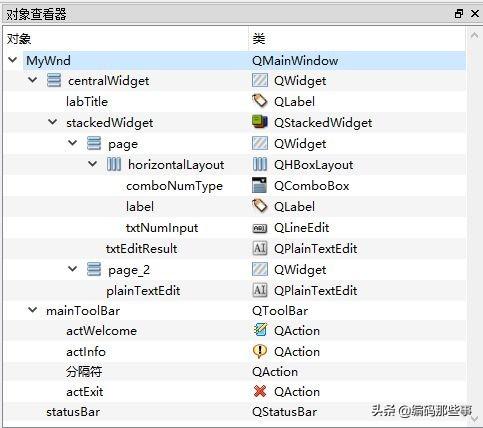Click the QStackedWidget class text
Screen dimensions: 483x428
point(323,123)
